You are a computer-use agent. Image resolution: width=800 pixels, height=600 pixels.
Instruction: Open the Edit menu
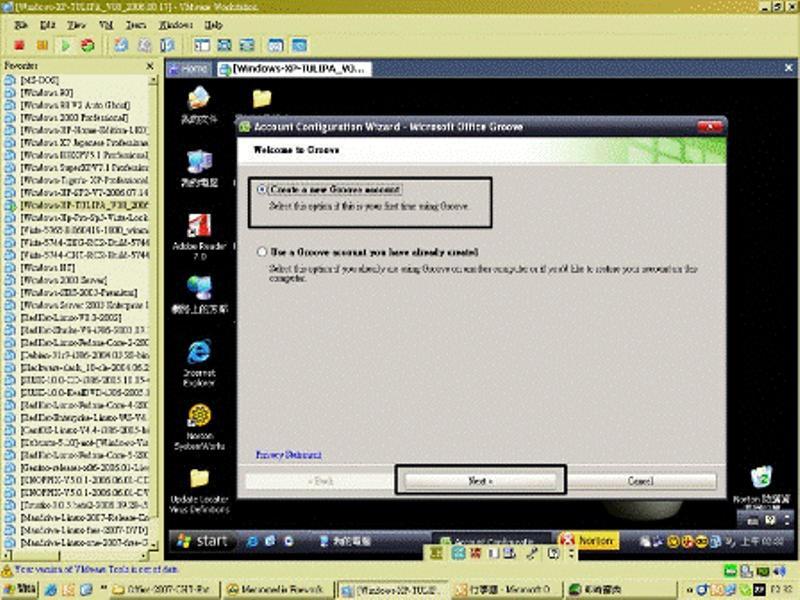pos(47,24)
